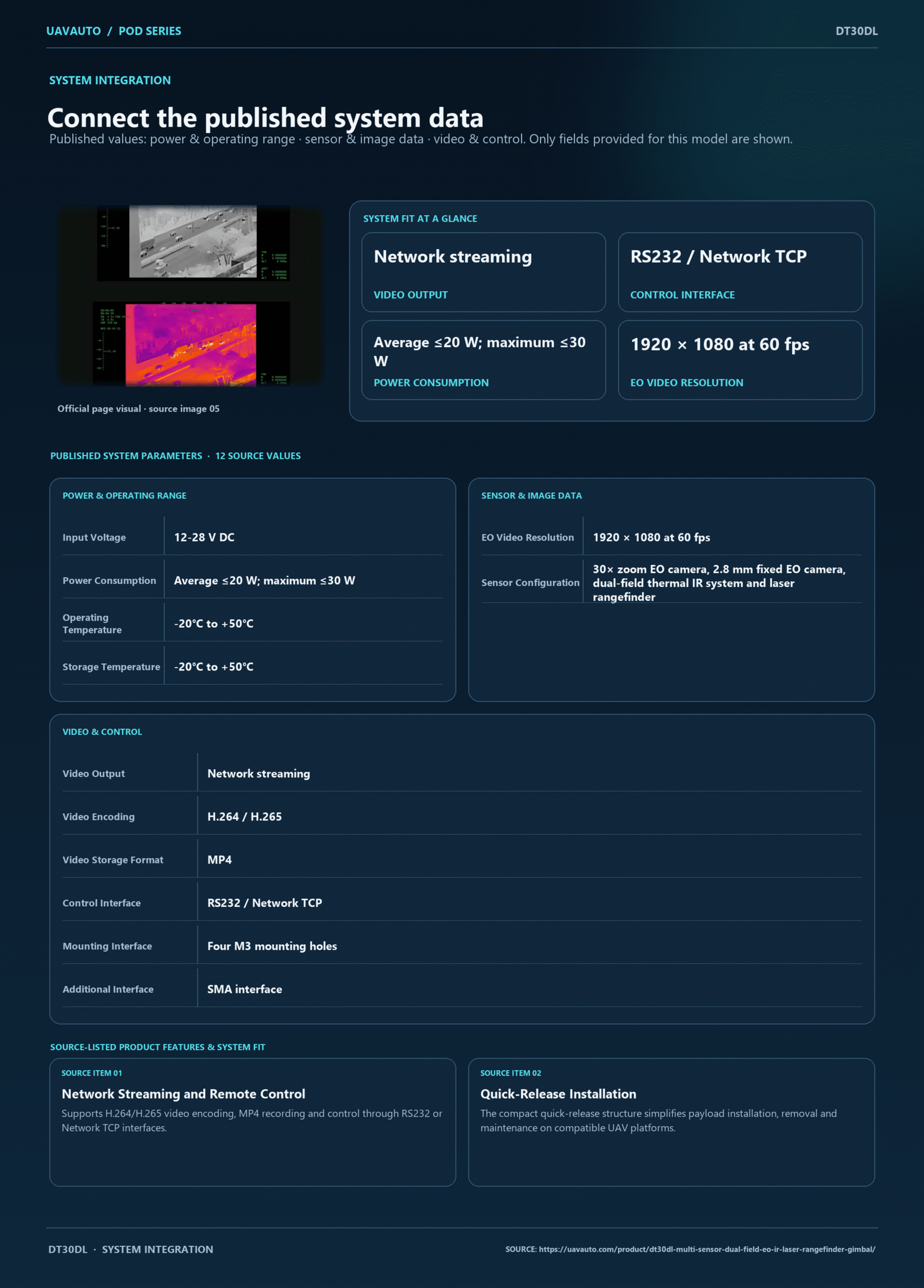Screen dimensions: 924x1288
Task: Click the UAVAUTO breadcrumb link
Action: (73, 31)
